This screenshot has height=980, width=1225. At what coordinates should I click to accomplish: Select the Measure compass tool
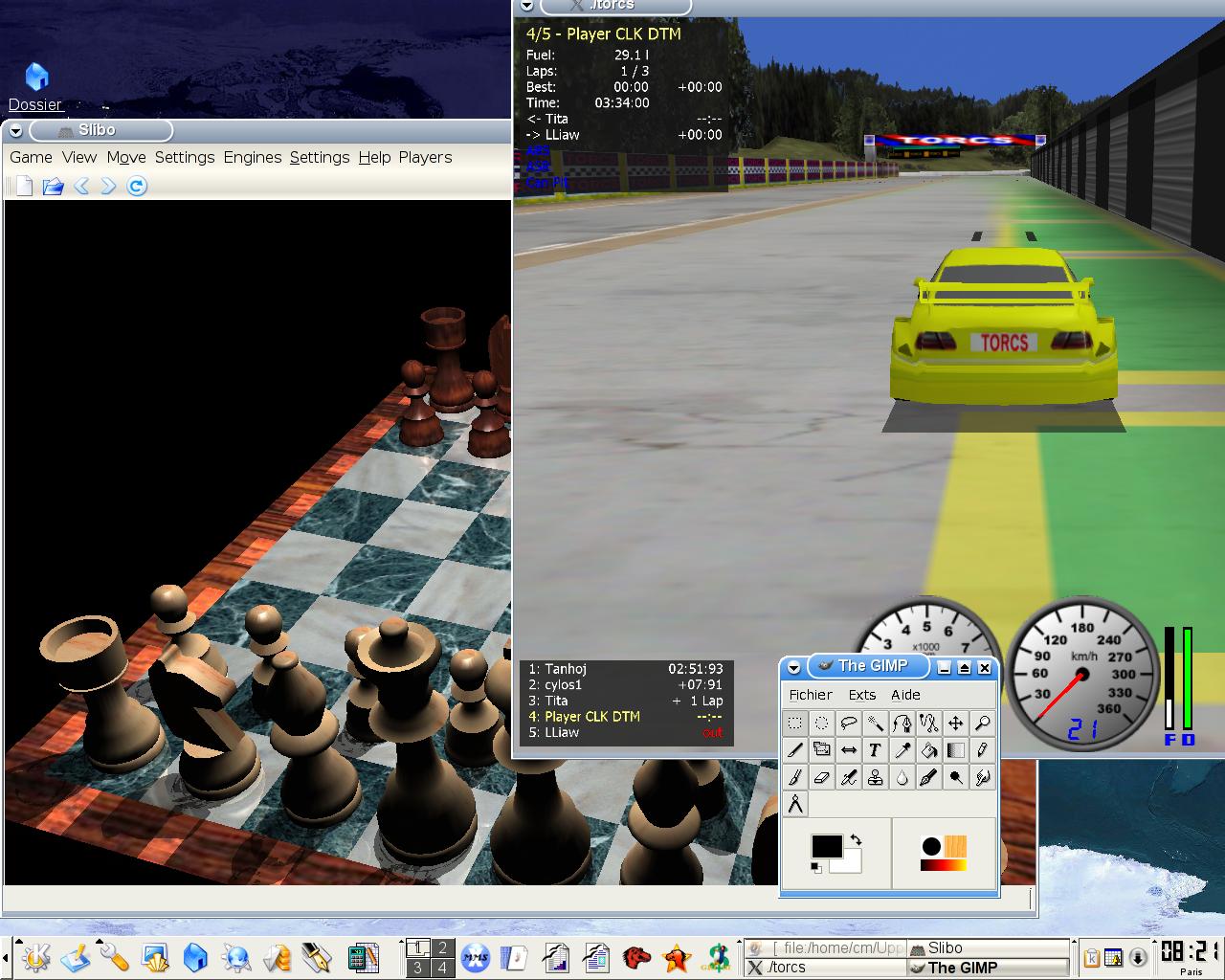coord(794,804)
